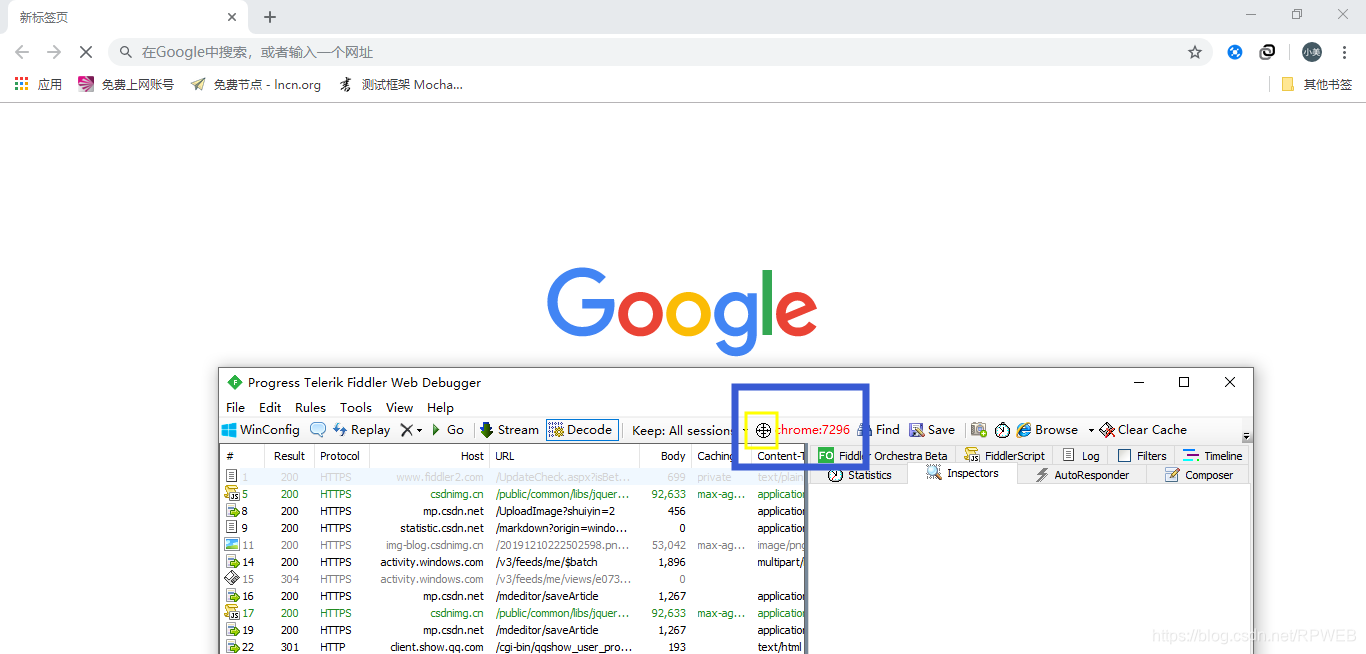Screen dimensions: 1366x654
Task: Click the Go resume button
Action: pos(448,430)
